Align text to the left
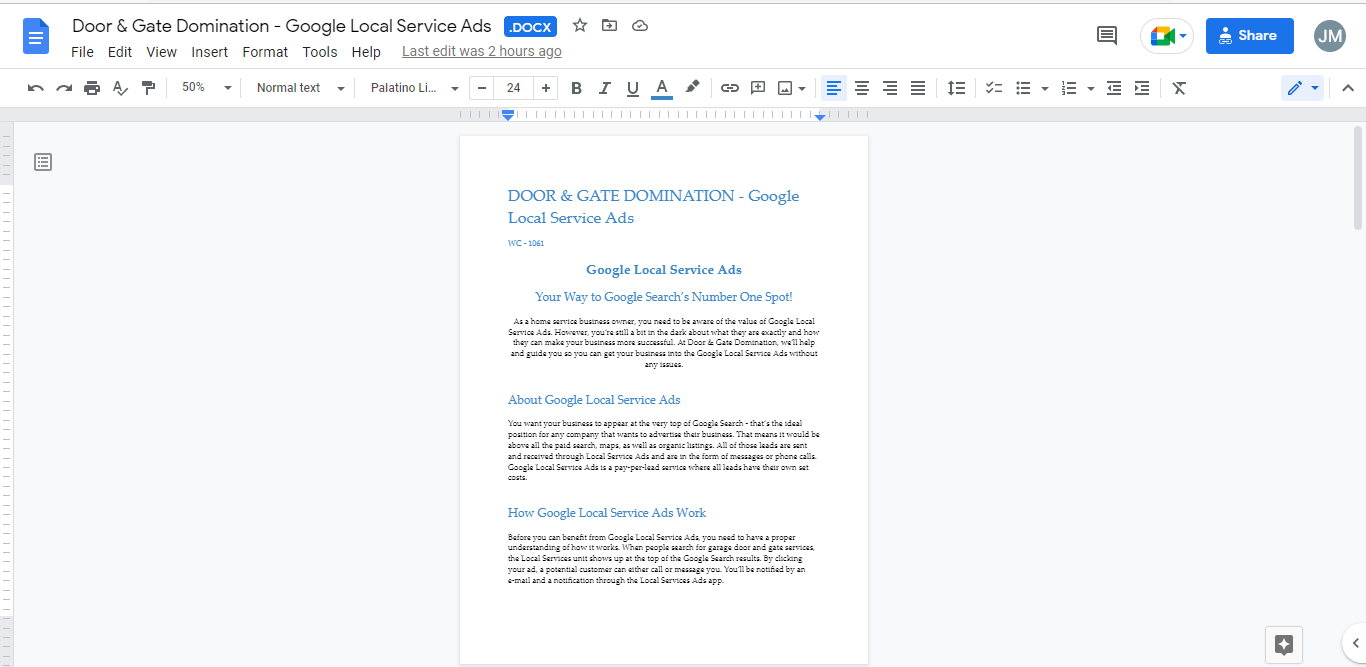 tap(834, 88)
